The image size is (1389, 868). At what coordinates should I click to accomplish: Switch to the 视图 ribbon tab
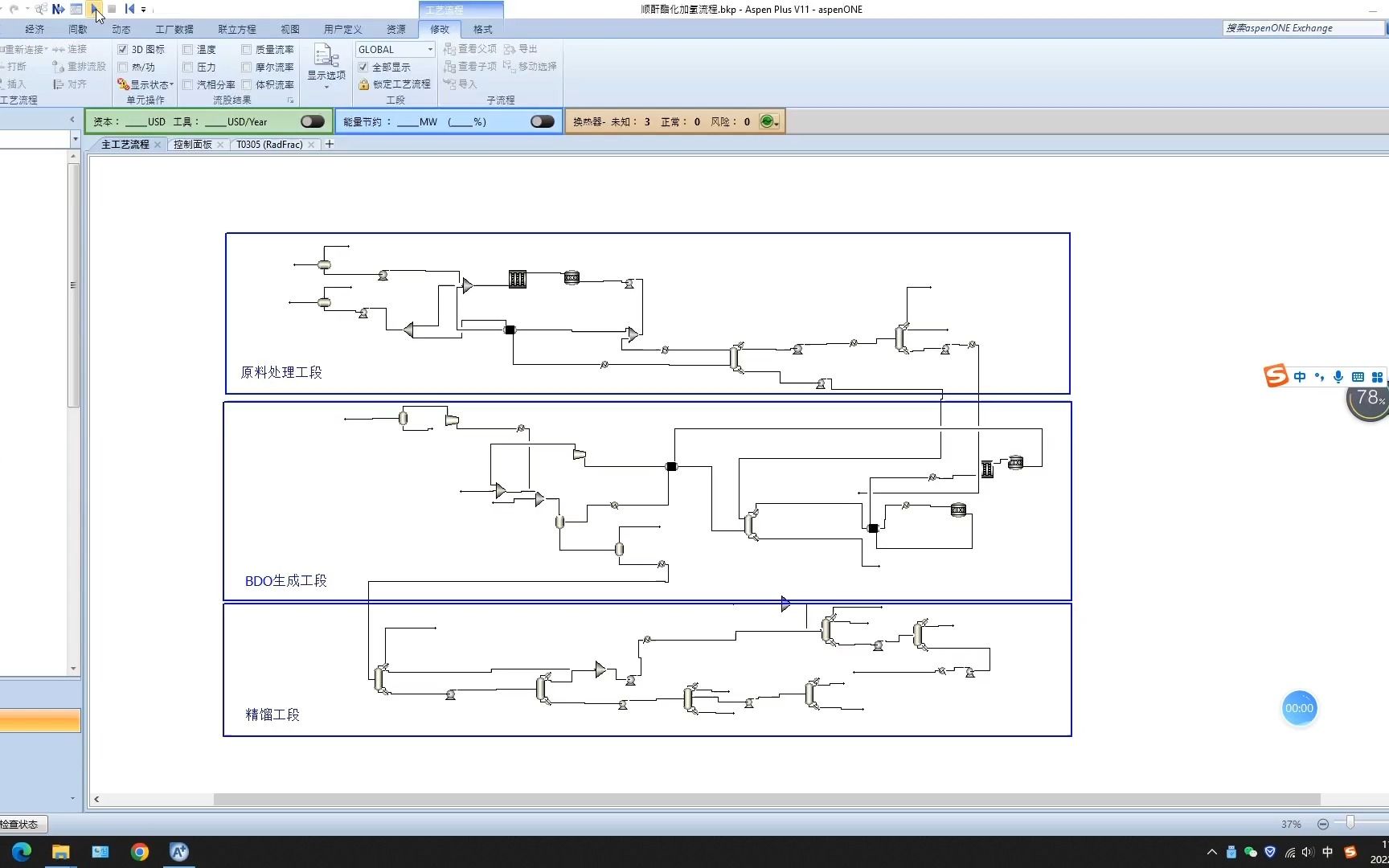point(290,29)
